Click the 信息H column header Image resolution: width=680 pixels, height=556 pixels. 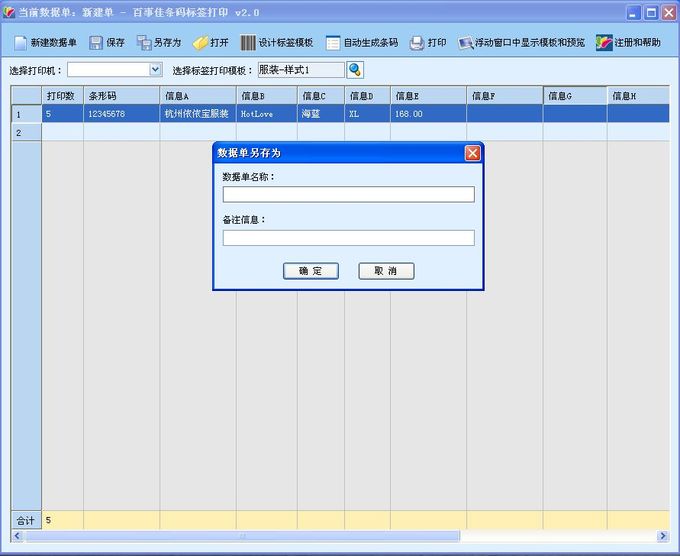[638, 95]
